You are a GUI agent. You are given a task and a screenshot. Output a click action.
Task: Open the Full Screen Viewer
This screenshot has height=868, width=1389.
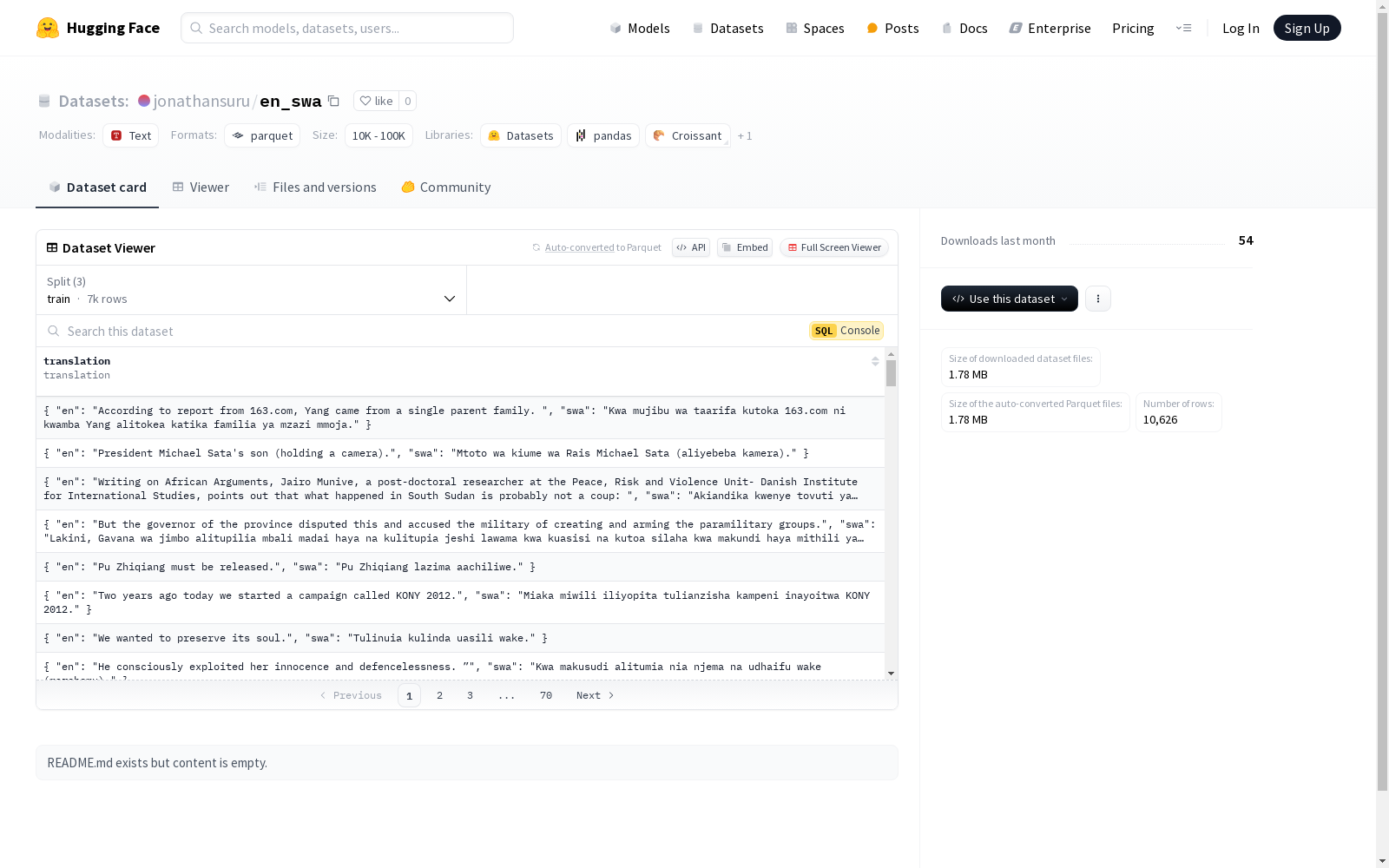833,247
